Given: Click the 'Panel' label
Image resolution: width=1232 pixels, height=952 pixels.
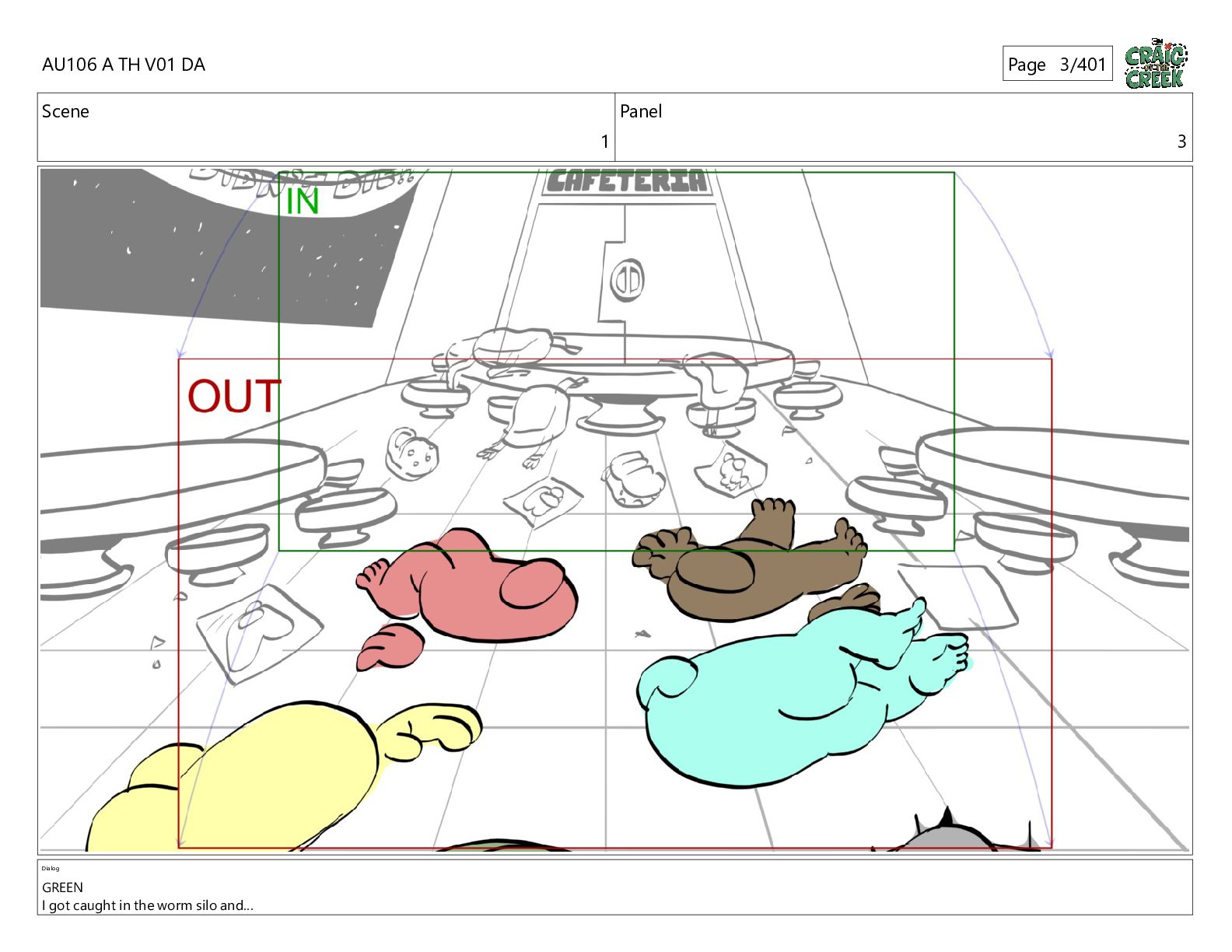Looking at the screenshot, I should point(641,111).
